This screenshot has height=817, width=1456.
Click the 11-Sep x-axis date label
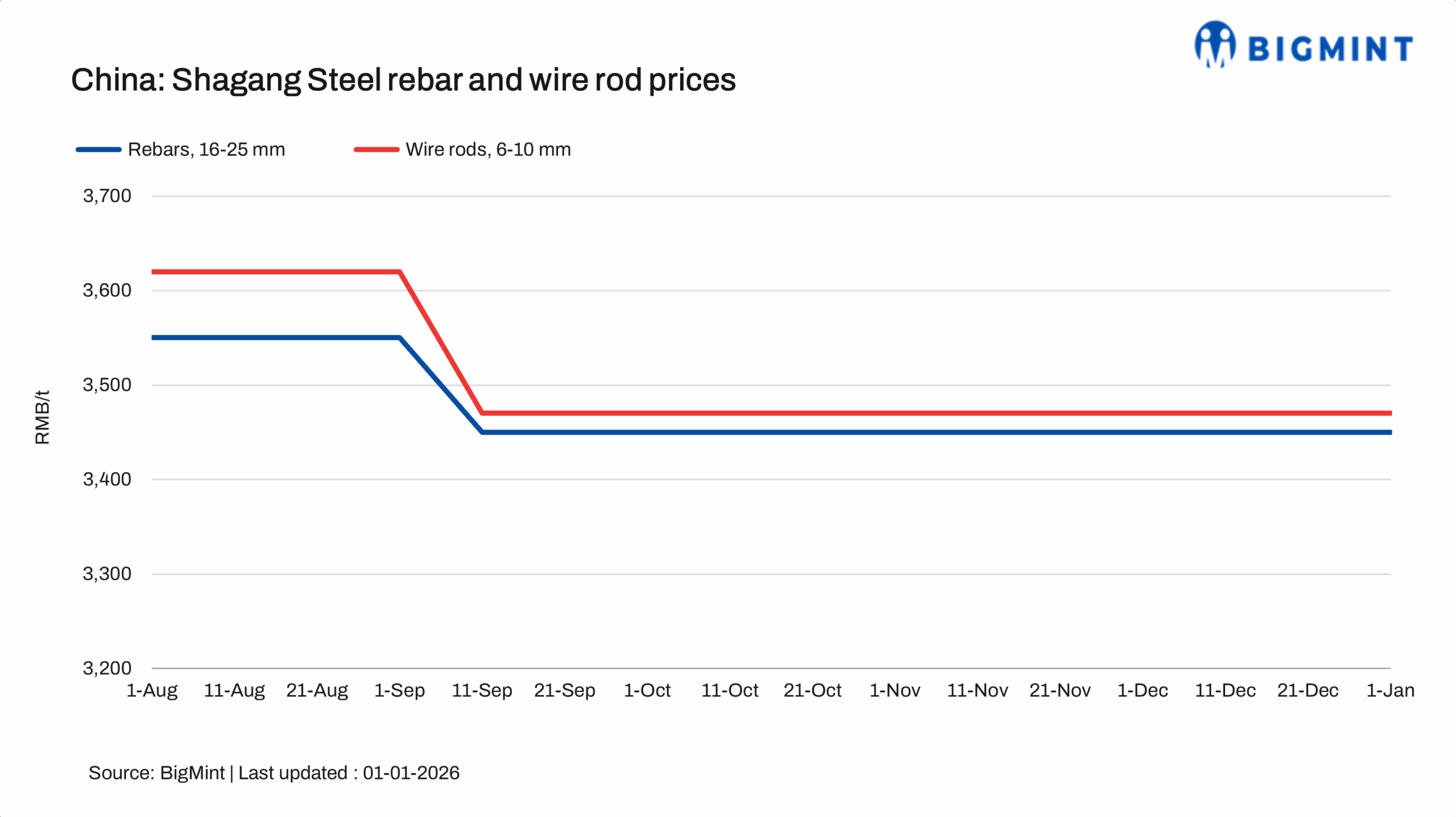pyautogui.click(x=482, y=691)
